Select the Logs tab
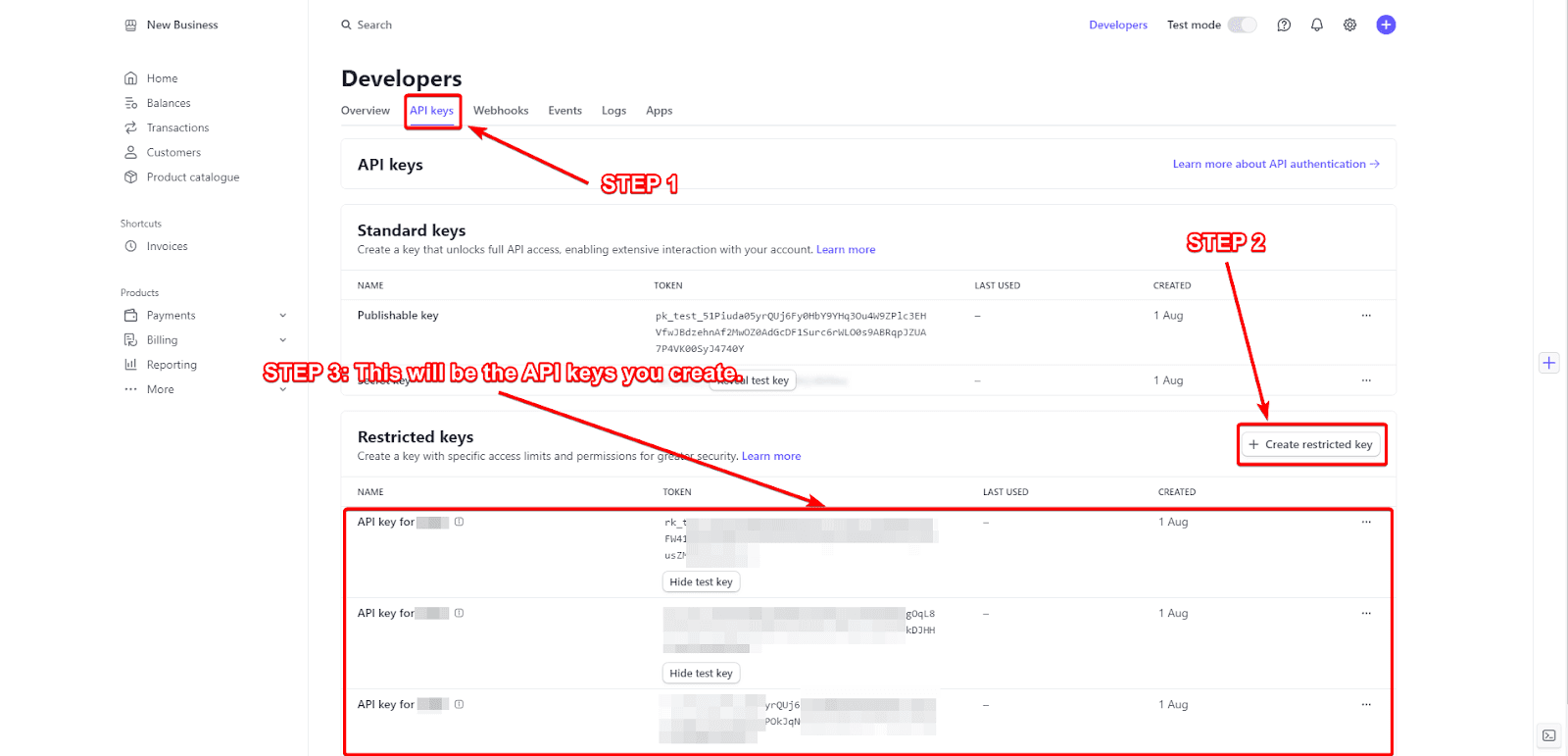 [613, 111]
